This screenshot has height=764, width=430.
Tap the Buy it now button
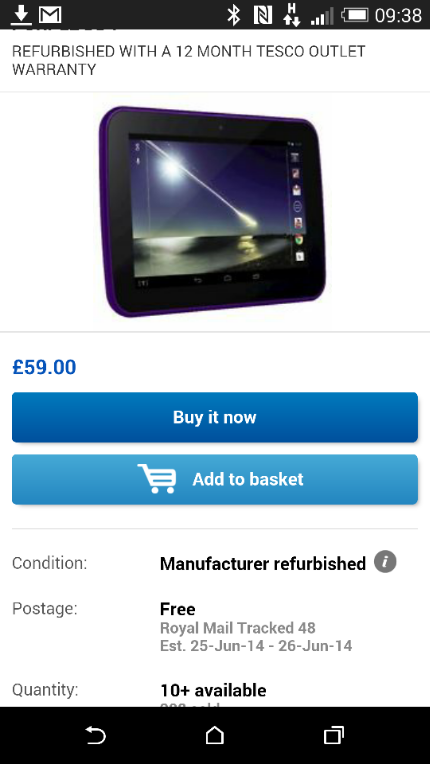click(215, 417)
